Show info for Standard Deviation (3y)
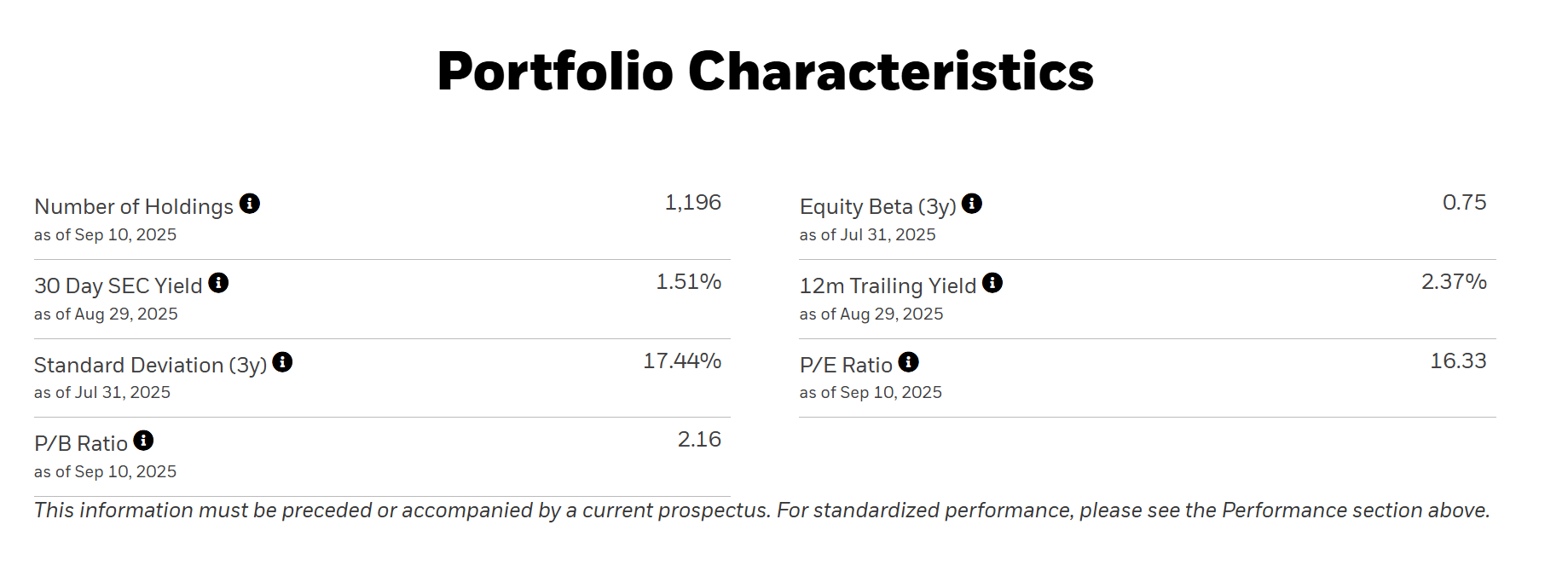The image size is (1568, 571). coord(282,362)
